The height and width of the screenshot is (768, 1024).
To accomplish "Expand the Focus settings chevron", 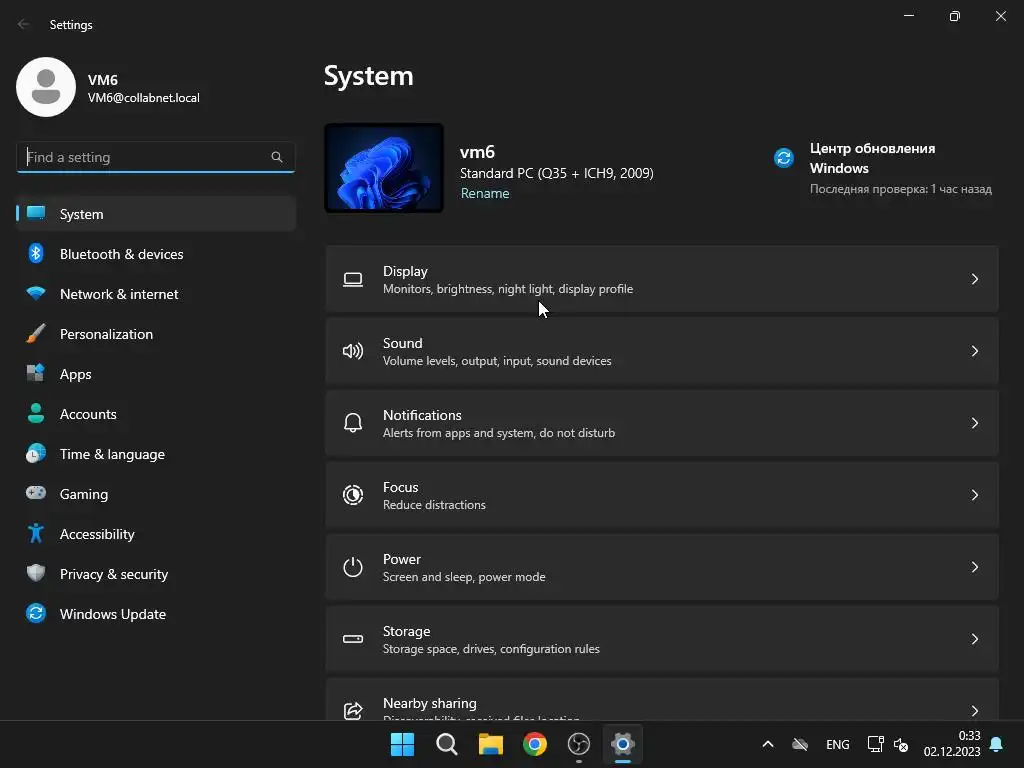I will coord(974,495).
